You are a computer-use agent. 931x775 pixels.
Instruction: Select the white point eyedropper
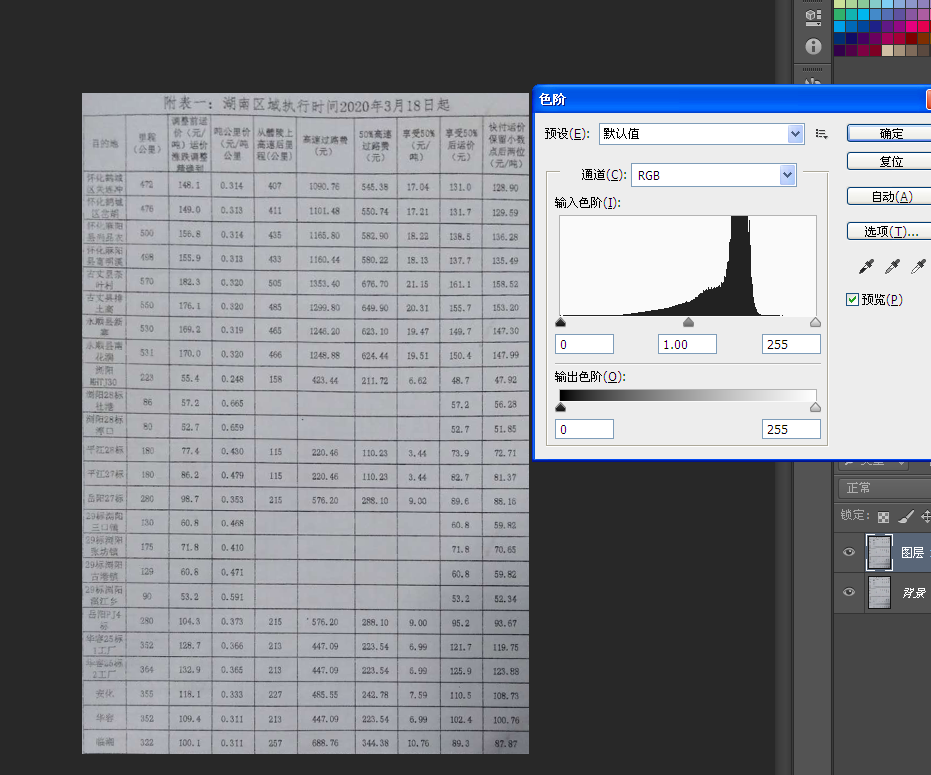pos(919,267)
